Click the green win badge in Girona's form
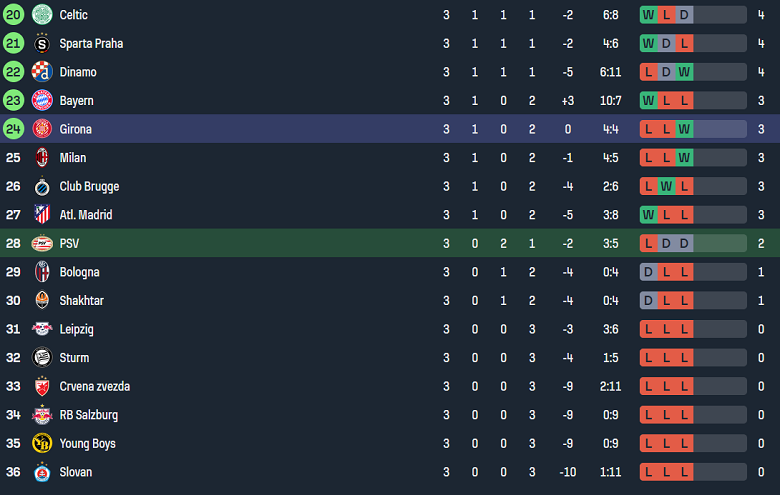This screenshot has width=780, height=495. tap(684, 129)
